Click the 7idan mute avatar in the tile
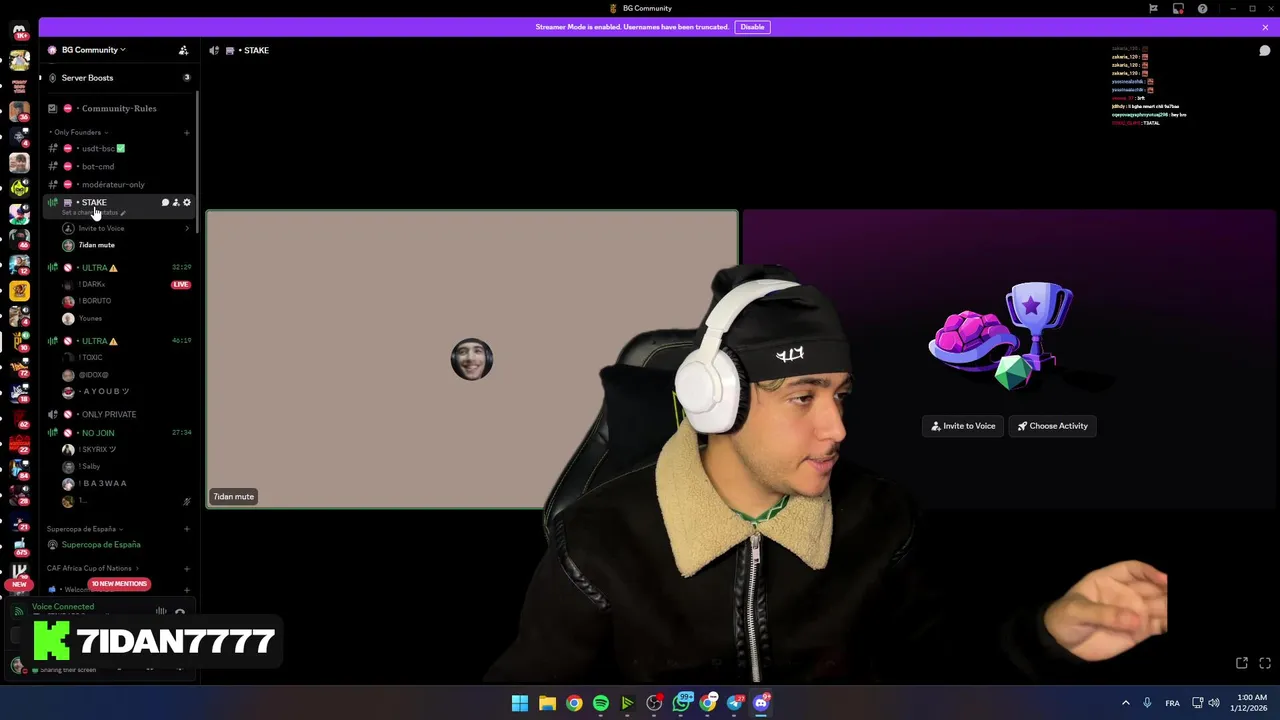 tap(472, 360)
